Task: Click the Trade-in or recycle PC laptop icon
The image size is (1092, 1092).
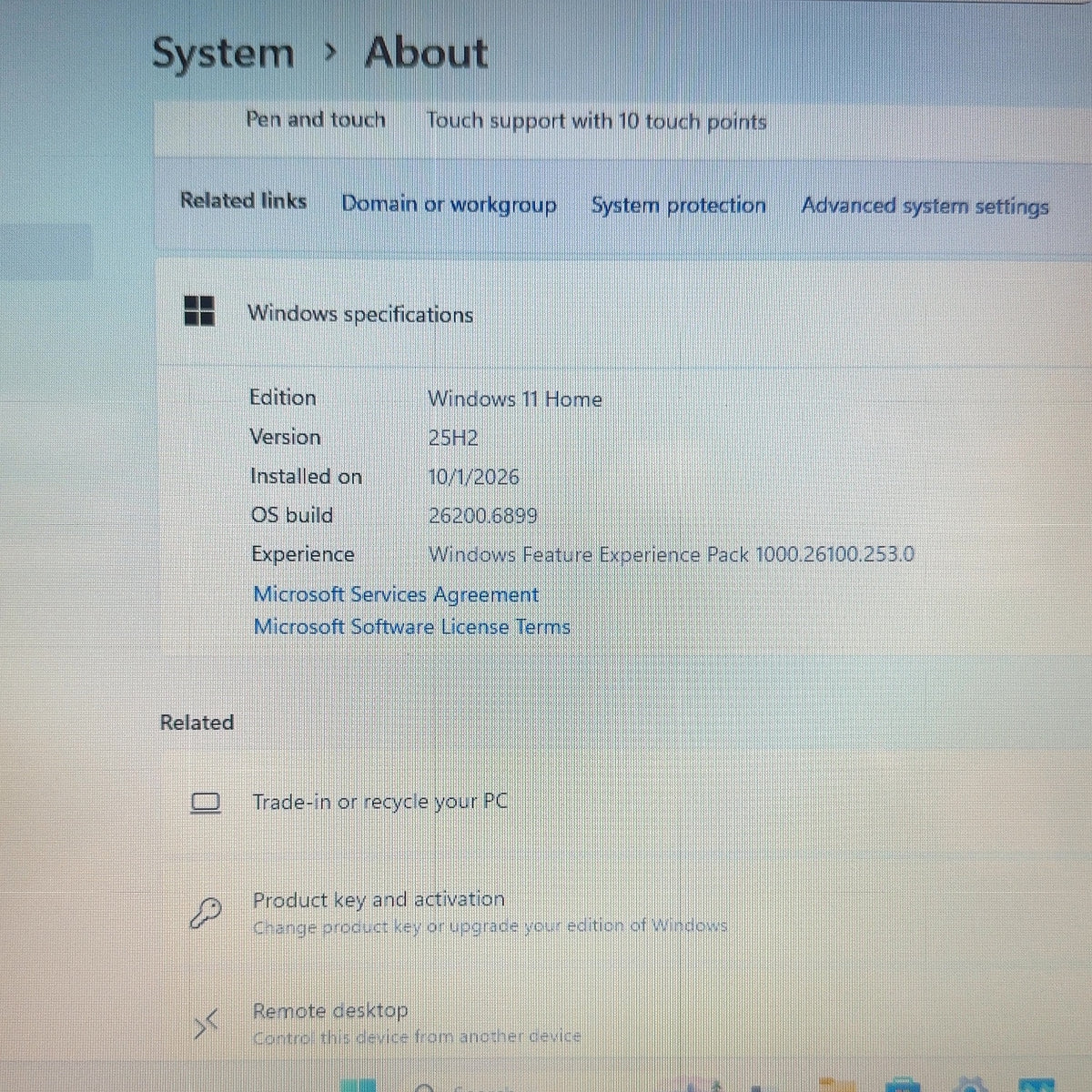Action: (x=206, y=803)
